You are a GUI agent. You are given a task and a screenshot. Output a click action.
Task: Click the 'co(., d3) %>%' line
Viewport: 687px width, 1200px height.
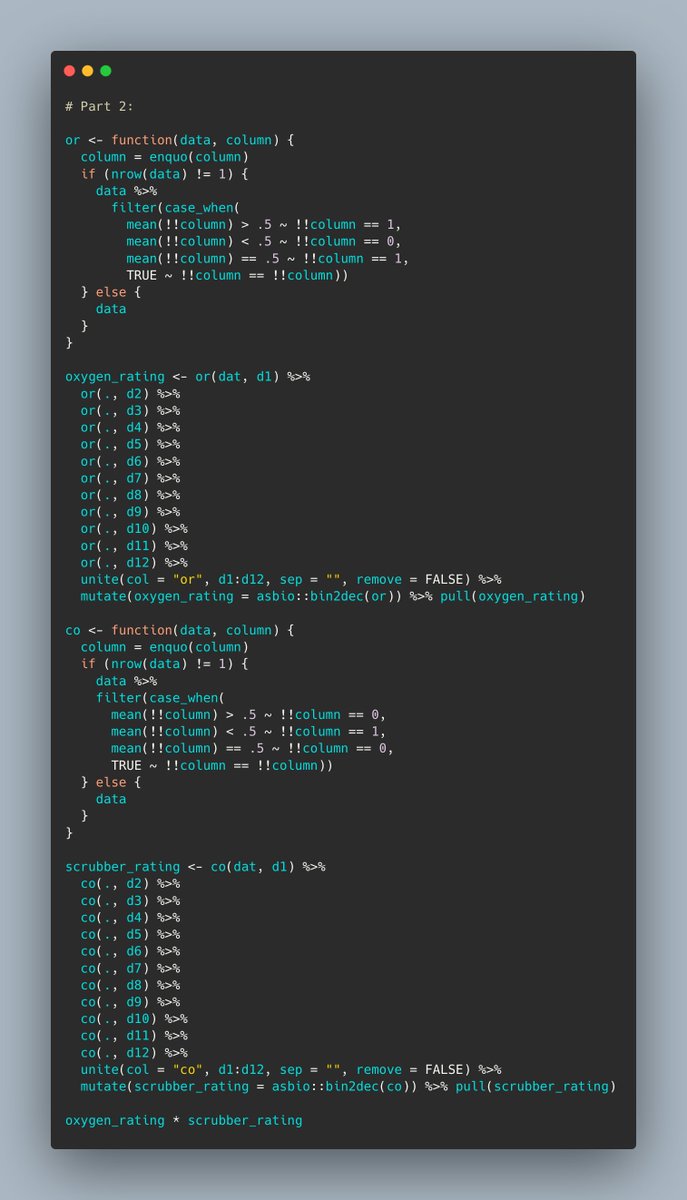click(130, 900)
